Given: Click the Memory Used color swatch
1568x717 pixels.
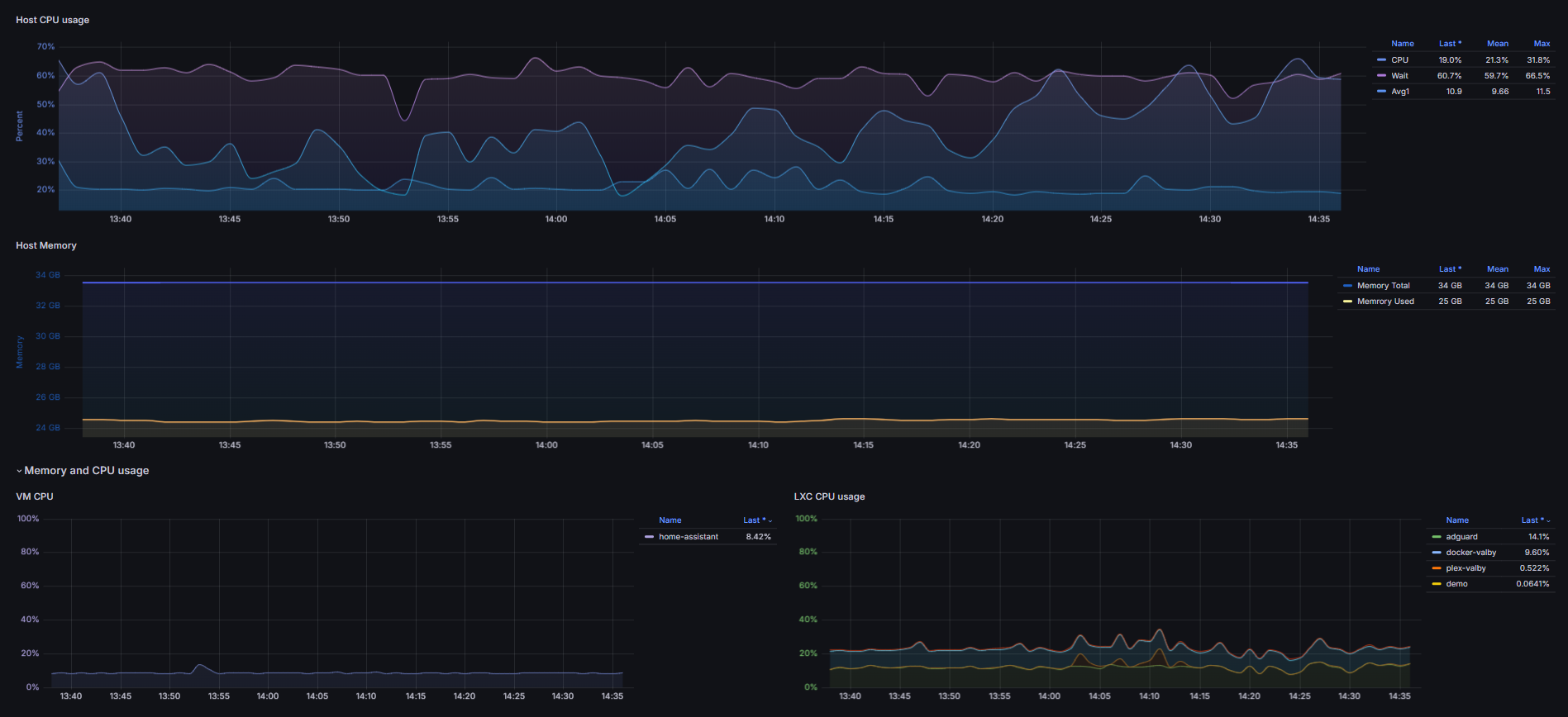Looking at the screenshot, I should coord(1347,302).
